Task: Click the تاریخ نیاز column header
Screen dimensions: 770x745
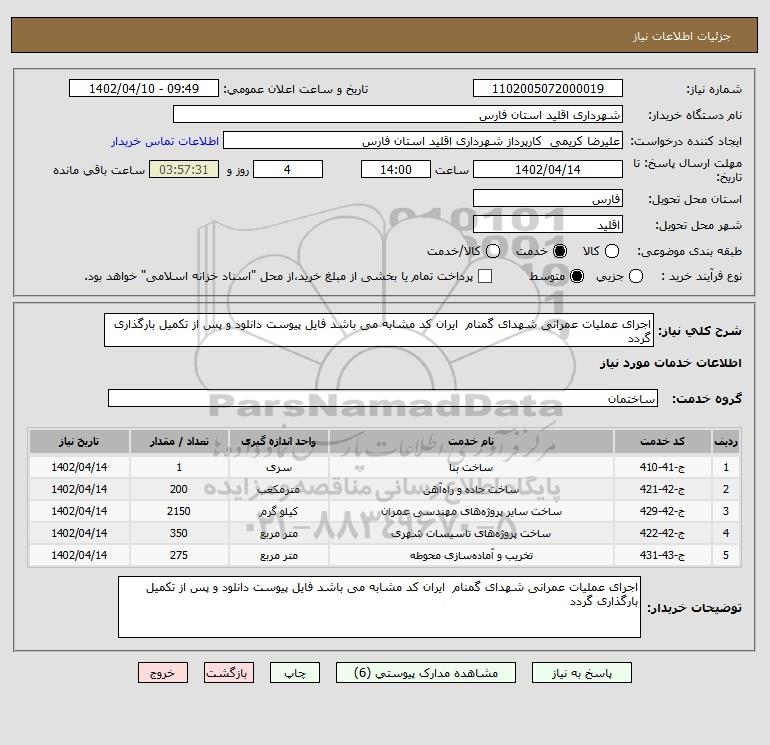Action: [79, 441]
